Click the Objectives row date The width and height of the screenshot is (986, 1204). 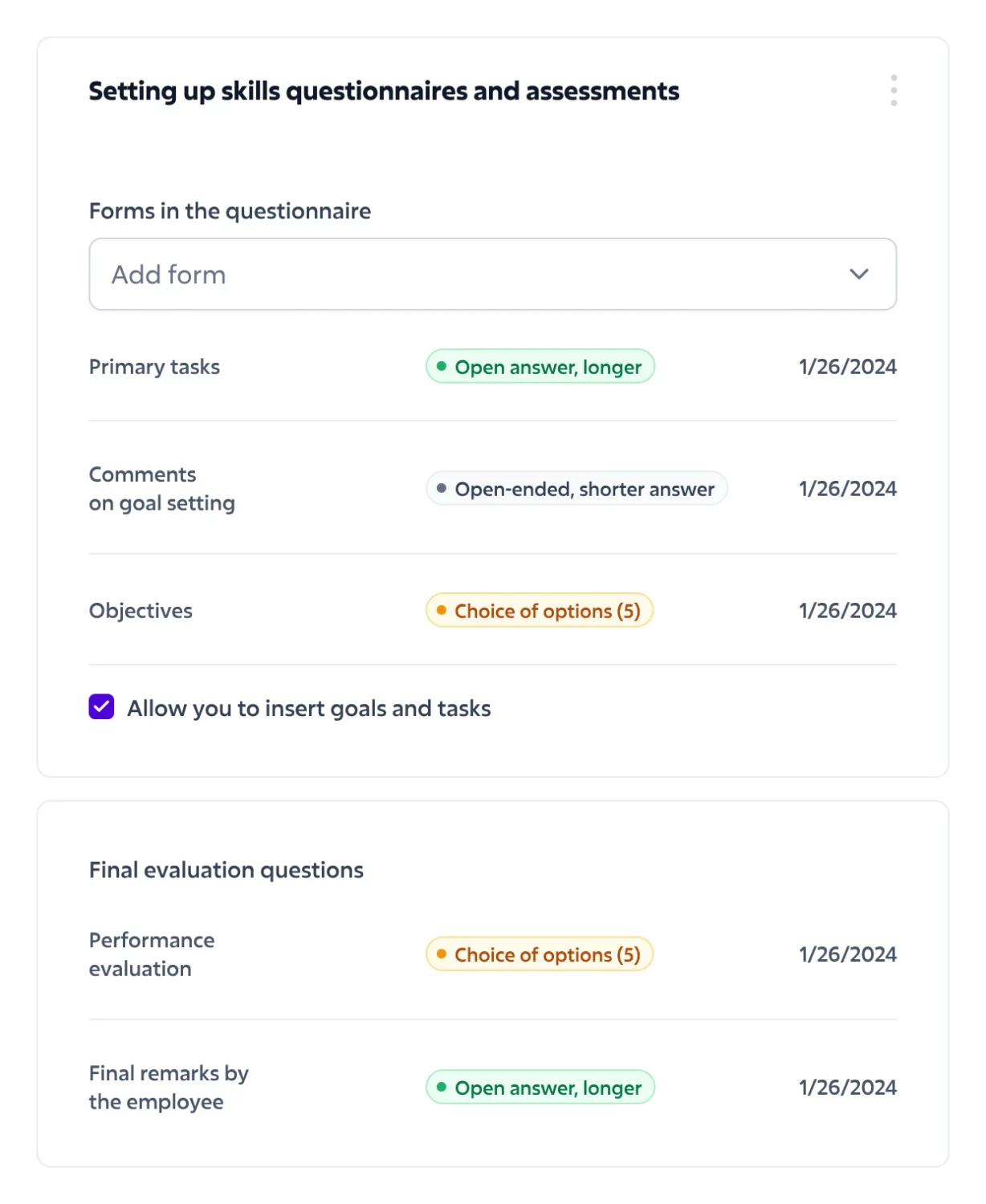[847, 611]
